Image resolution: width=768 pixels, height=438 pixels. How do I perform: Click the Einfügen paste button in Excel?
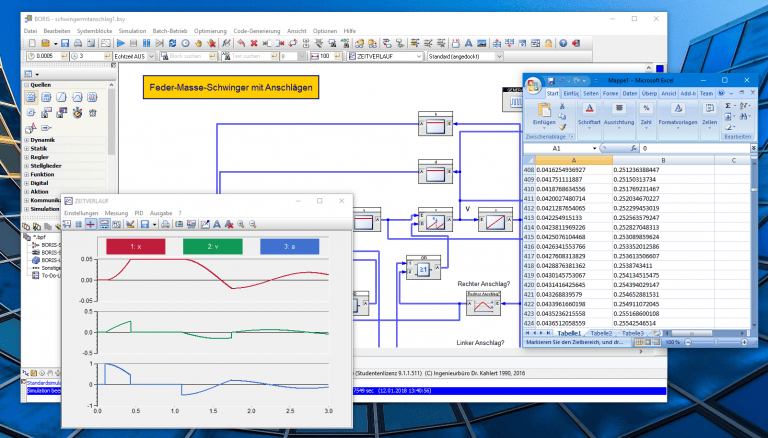coord(544,114)
